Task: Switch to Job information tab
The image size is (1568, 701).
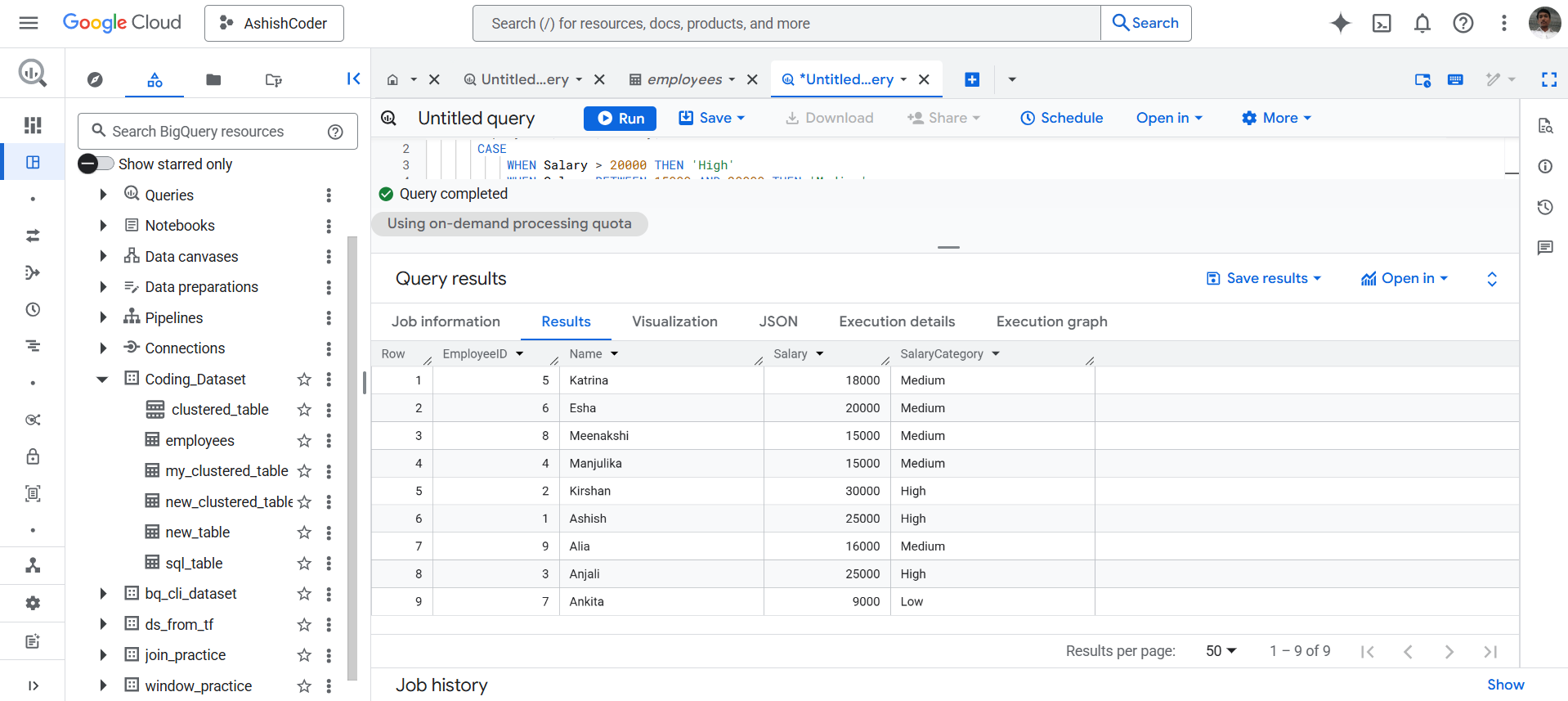Action: (446, 321)
